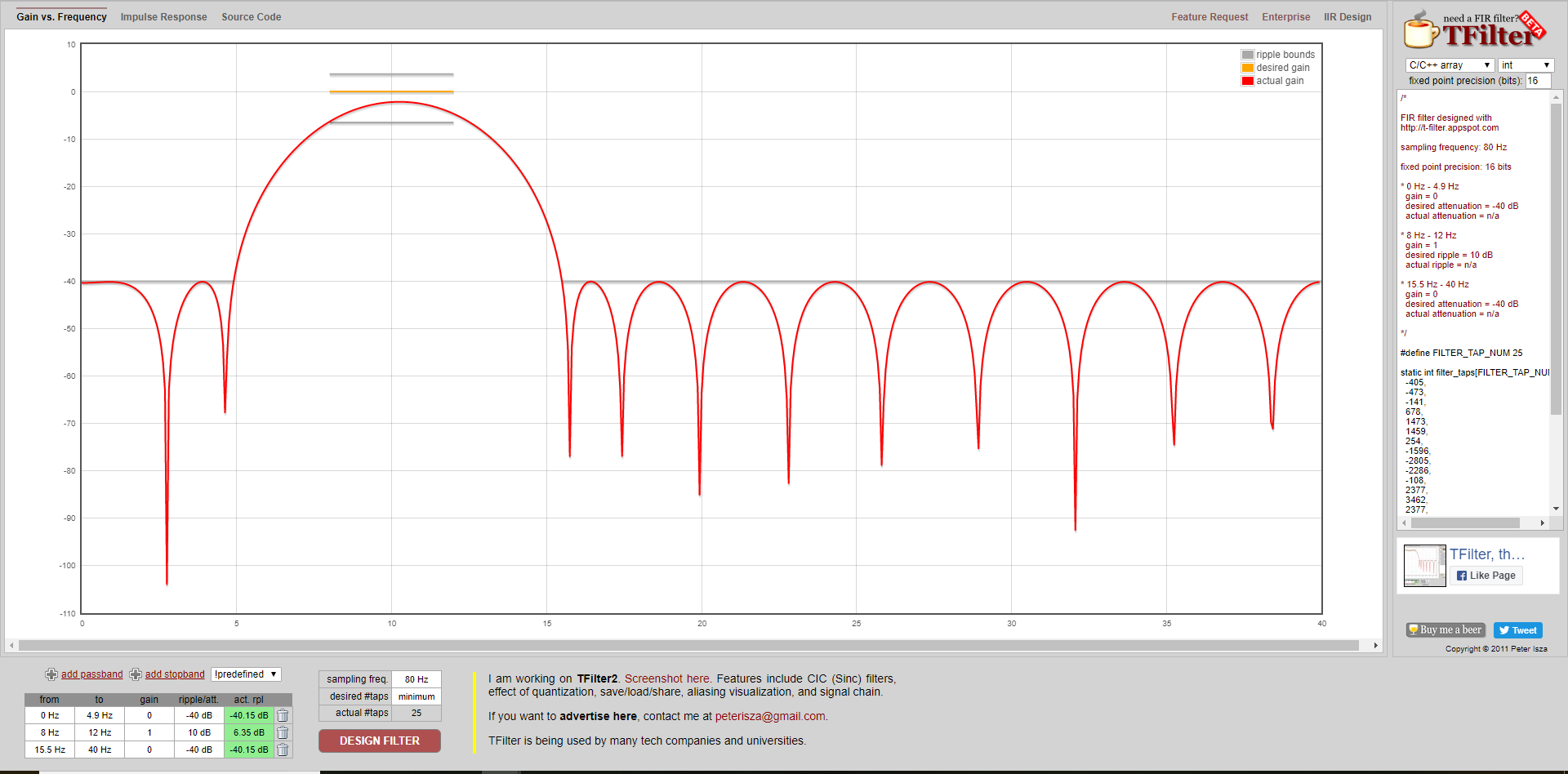Edit the 10 dB ripple cell
Image resolution: width=1568 pixels, height=774 pixels.
[x=199, y=732]
